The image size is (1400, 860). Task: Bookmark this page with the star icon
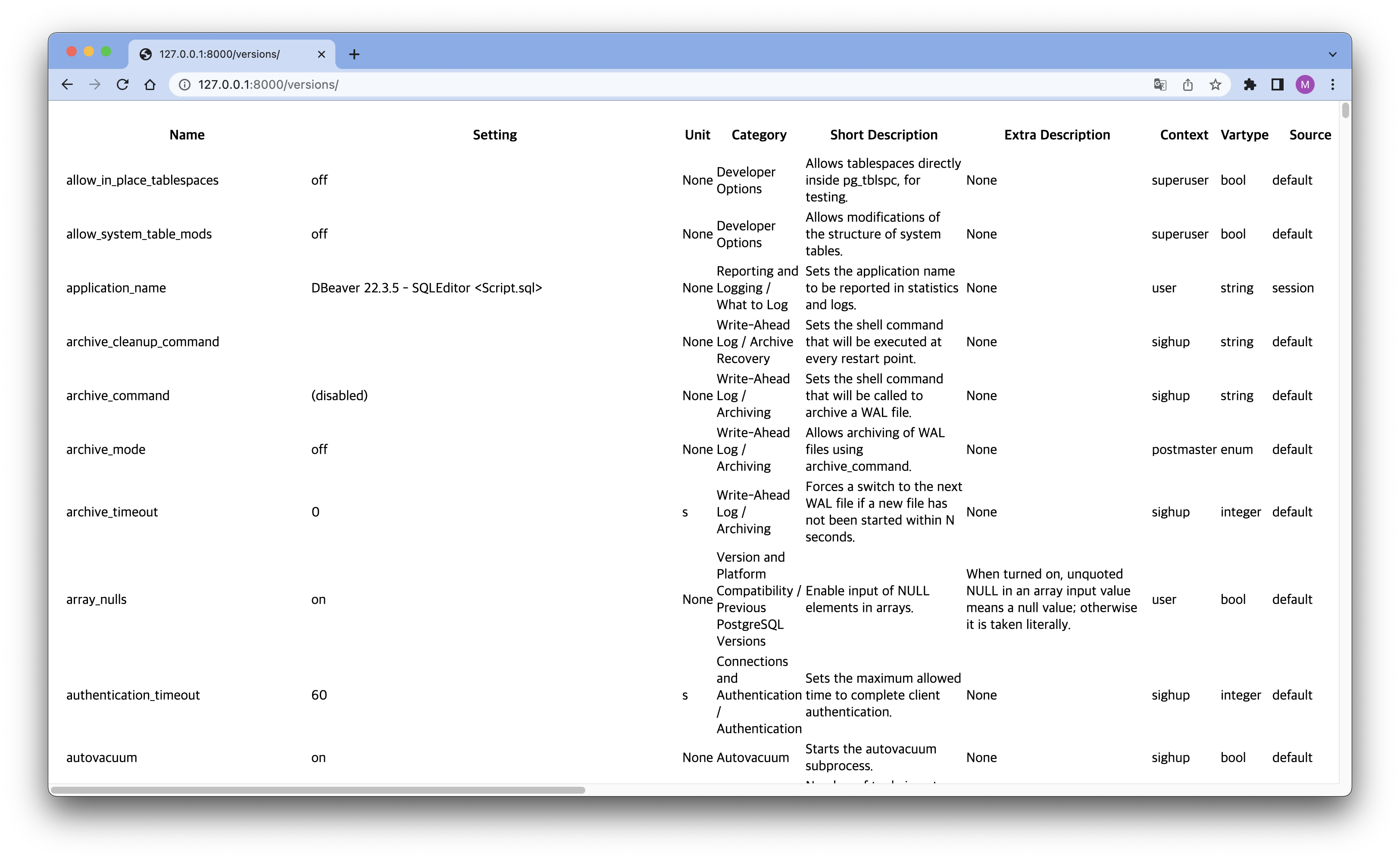(1215, 85)
